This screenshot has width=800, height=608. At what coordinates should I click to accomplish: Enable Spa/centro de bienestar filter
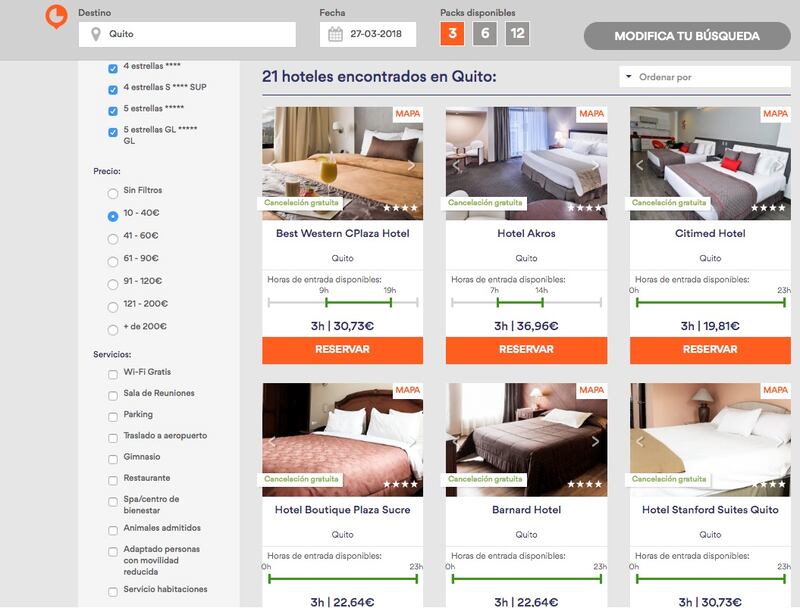click(x=113, y=501)
